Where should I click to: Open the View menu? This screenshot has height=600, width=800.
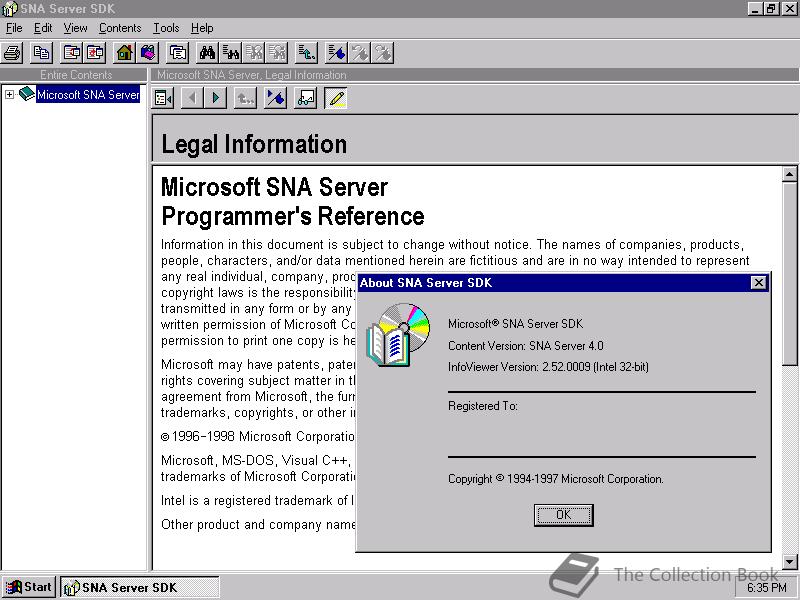pyautogui.click(x=75, y=28)
